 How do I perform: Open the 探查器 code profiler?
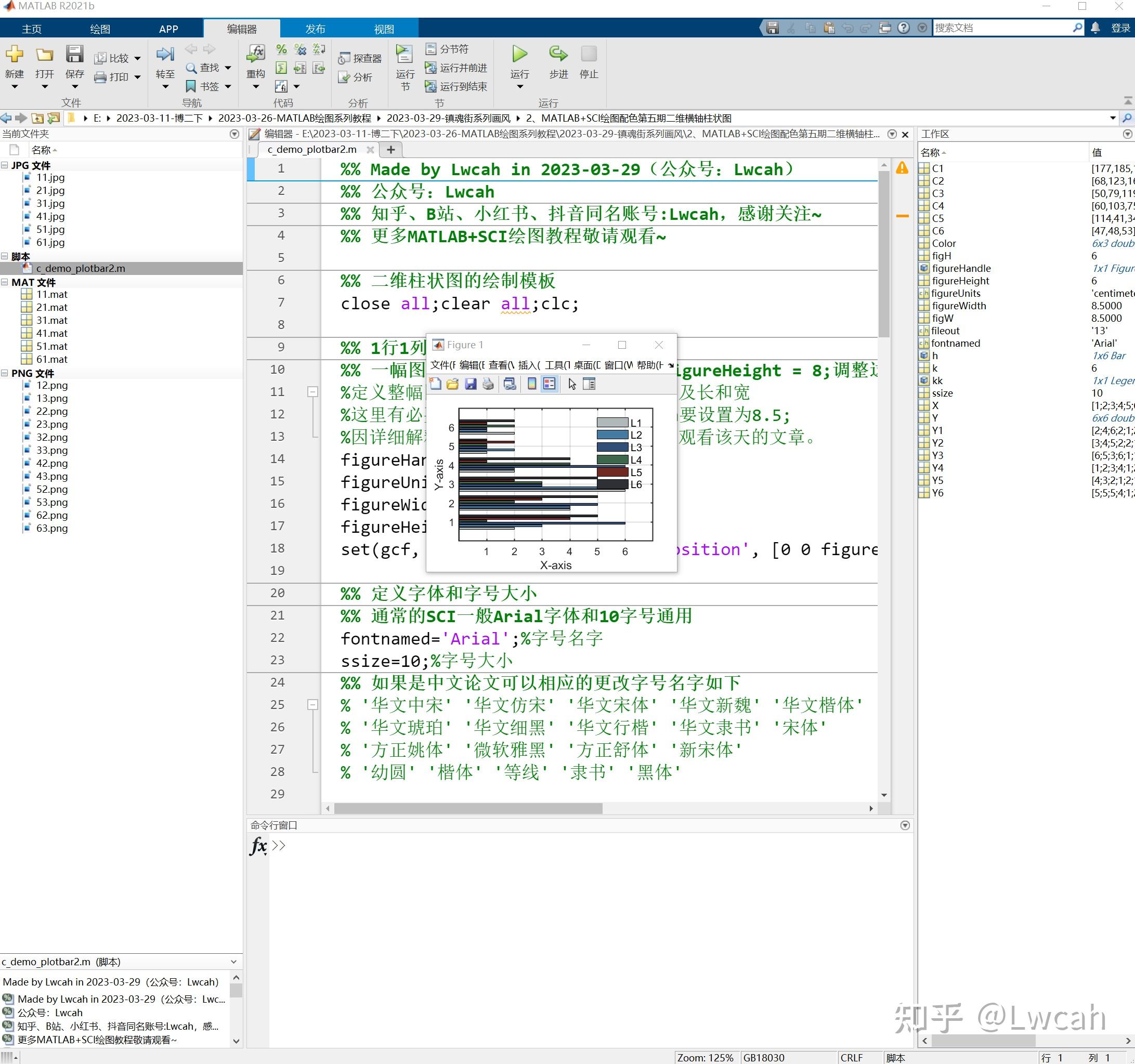tap(358, 58)
